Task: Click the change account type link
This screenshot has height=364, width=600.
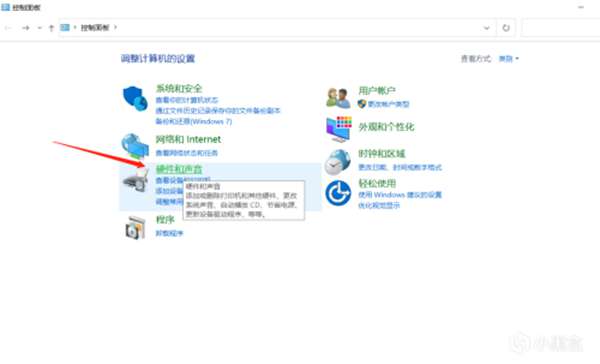Action: [388, 104]
